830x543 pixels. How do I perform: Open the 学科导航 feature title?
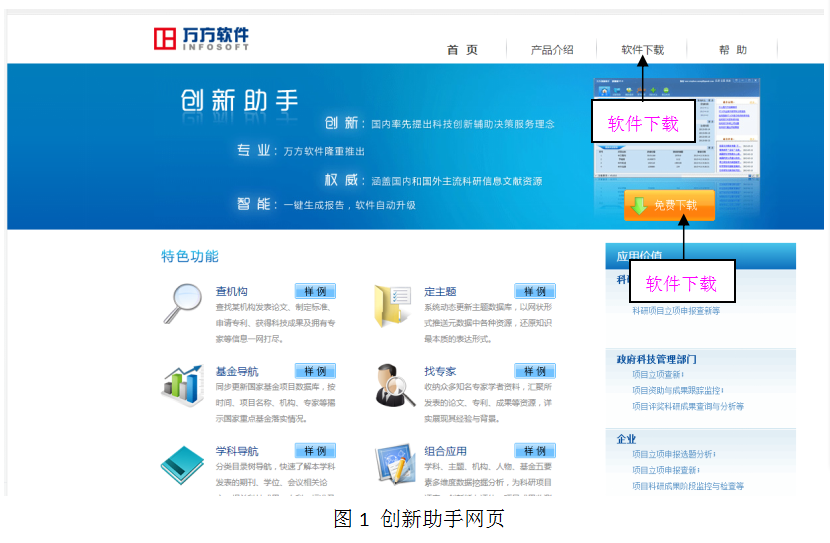tap(237, 451)
